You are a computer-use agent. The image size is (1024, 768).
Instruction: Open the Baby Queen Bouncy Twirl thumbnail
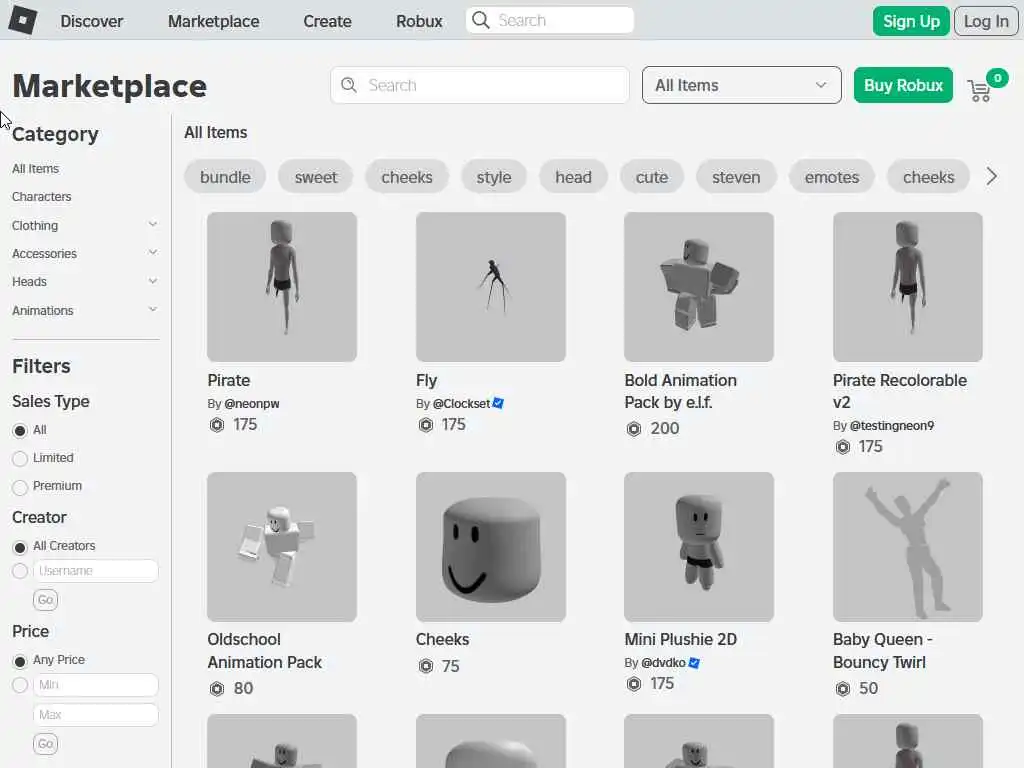(908, 547)
